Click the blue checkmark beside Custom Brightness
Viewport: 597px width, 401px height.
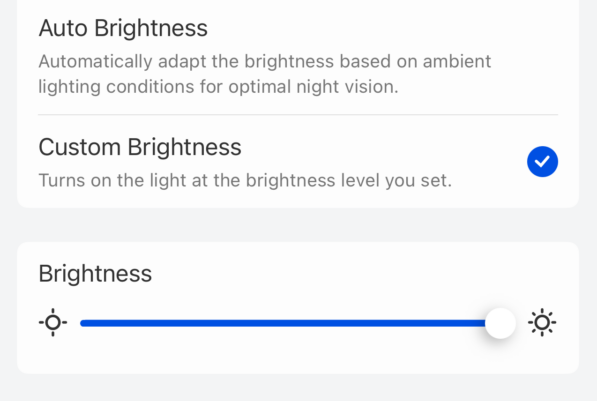click(542, 161)
